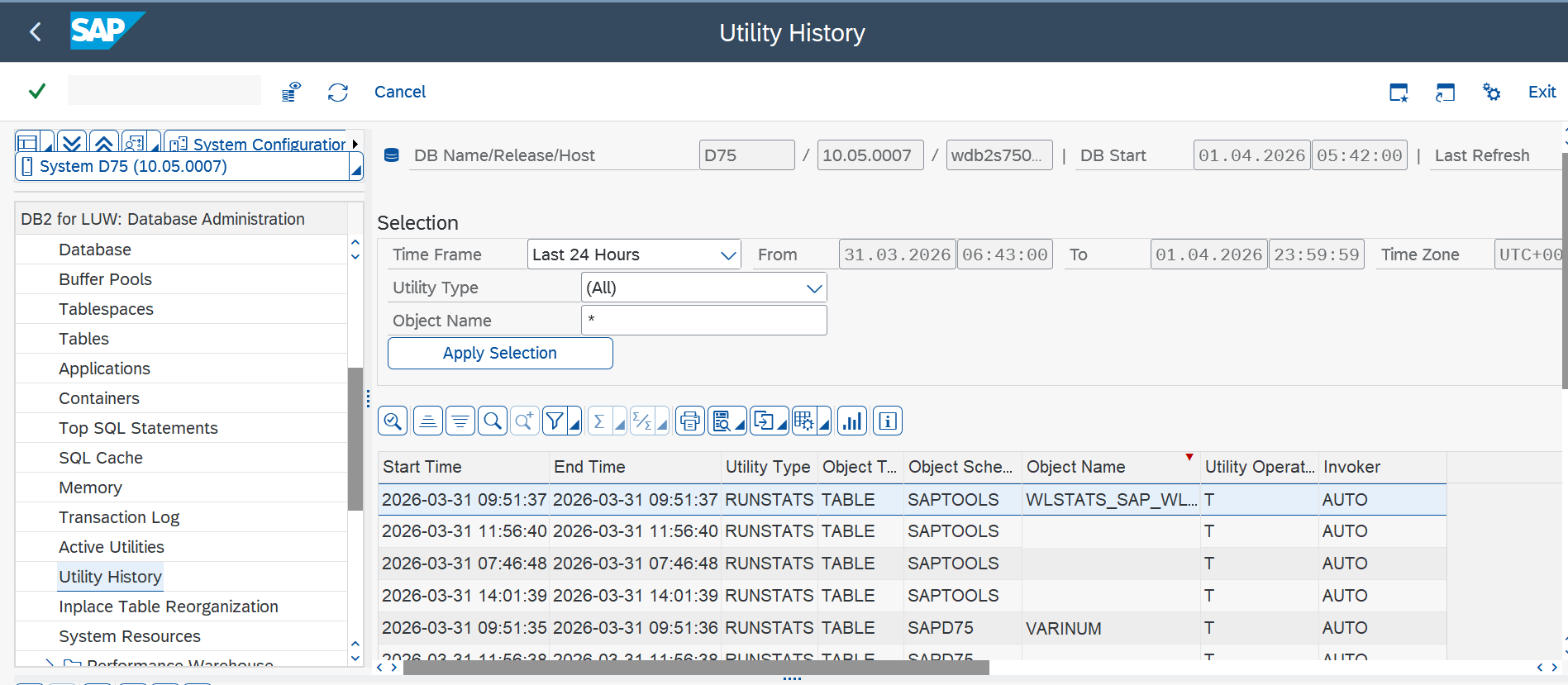Click the green checkmark Enter icon
The width and height of the screenshot is (1568, 685).
click(x=36, y=92)
